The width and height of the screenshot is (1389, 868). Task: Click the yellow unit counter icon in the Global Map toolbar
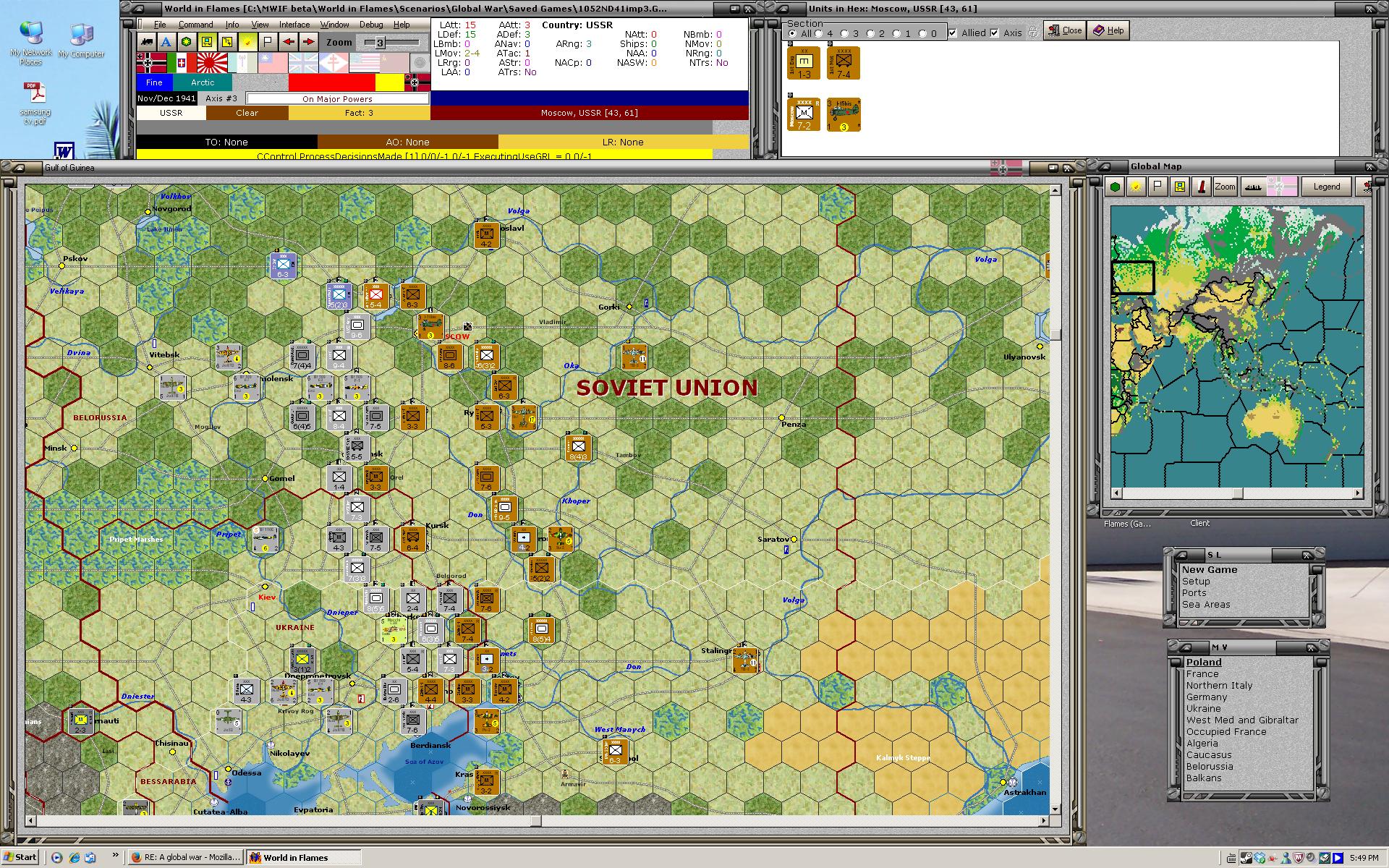click(1180, 187)
